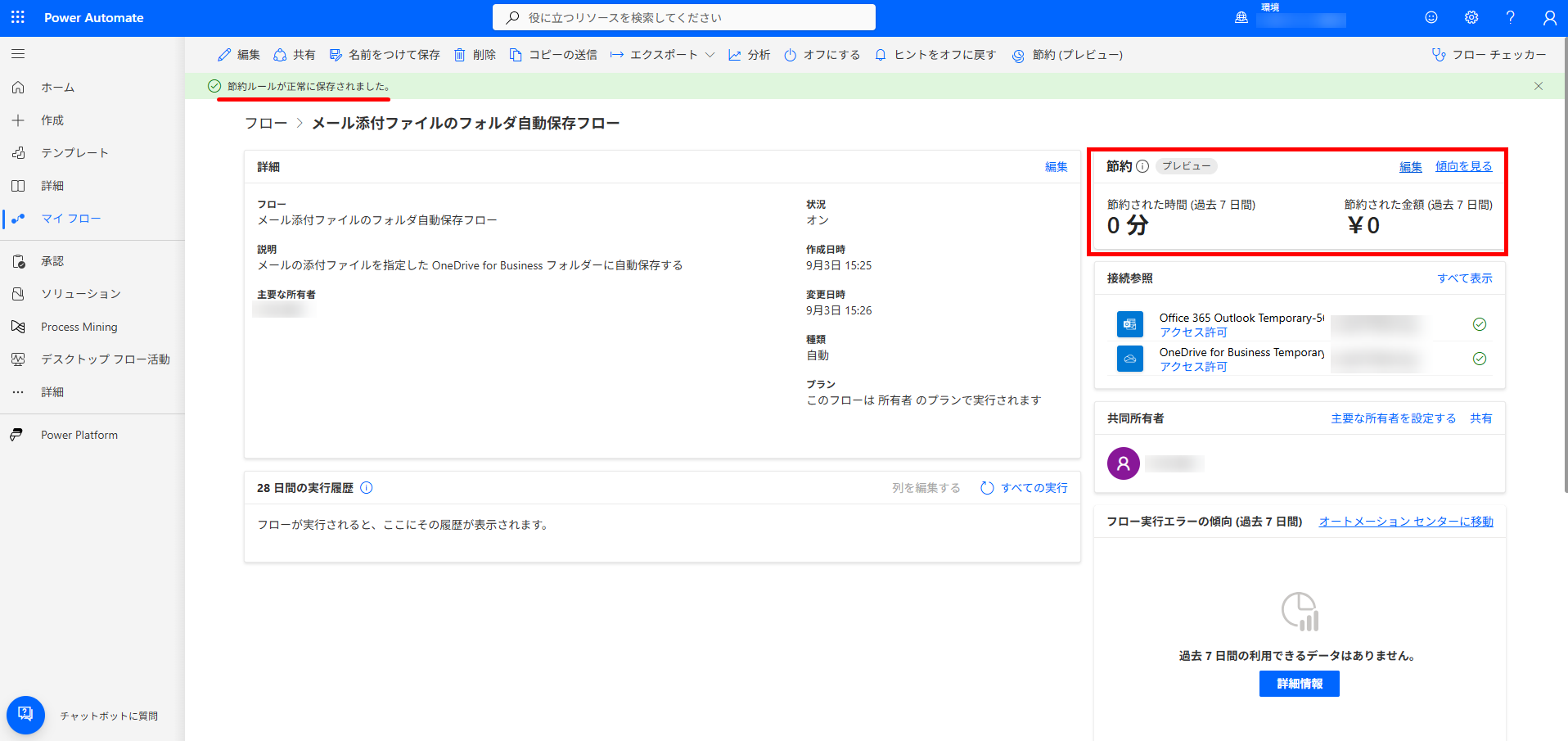Open フロー チェッカー
This screenshot has height=741, width=1568.
[1489, 55]
